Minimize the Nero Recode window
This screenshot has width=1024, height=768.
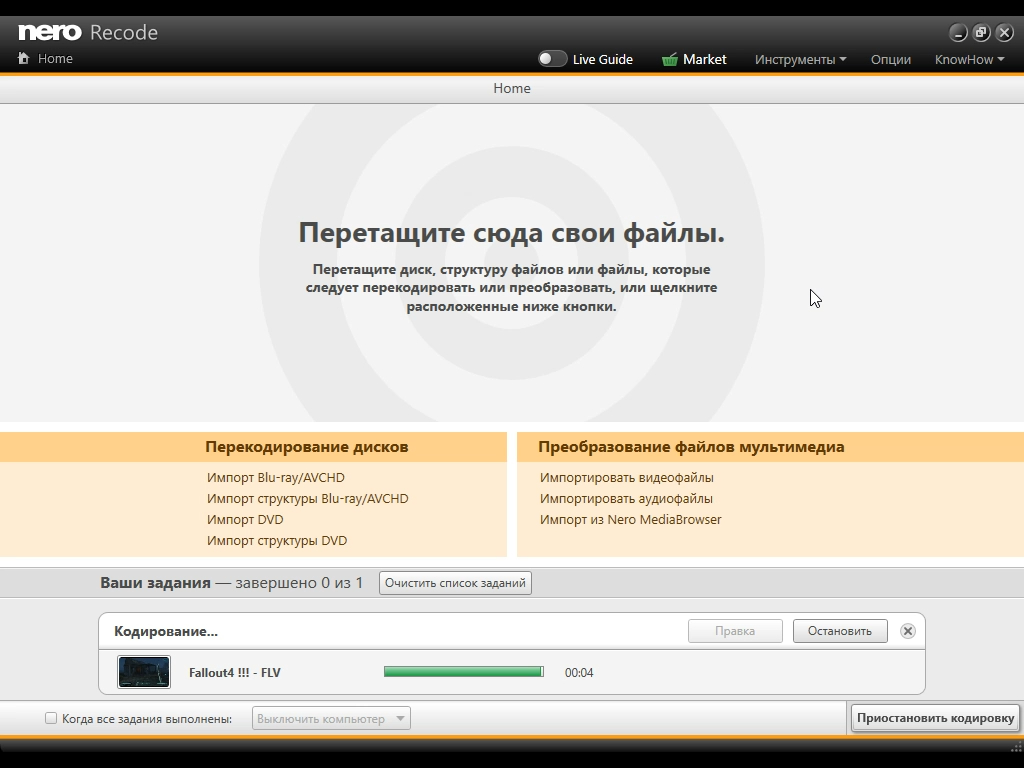point(958,33)
